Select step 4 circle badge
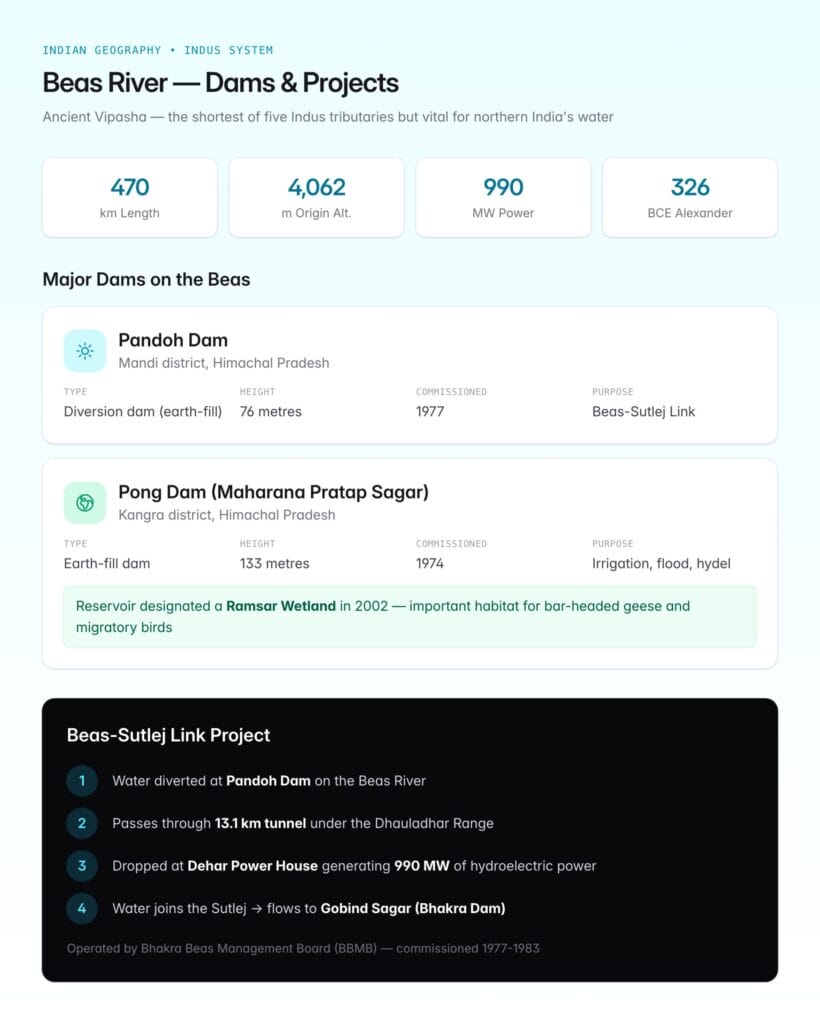This screenshot has height=1024, width=820. click(82, 908)
